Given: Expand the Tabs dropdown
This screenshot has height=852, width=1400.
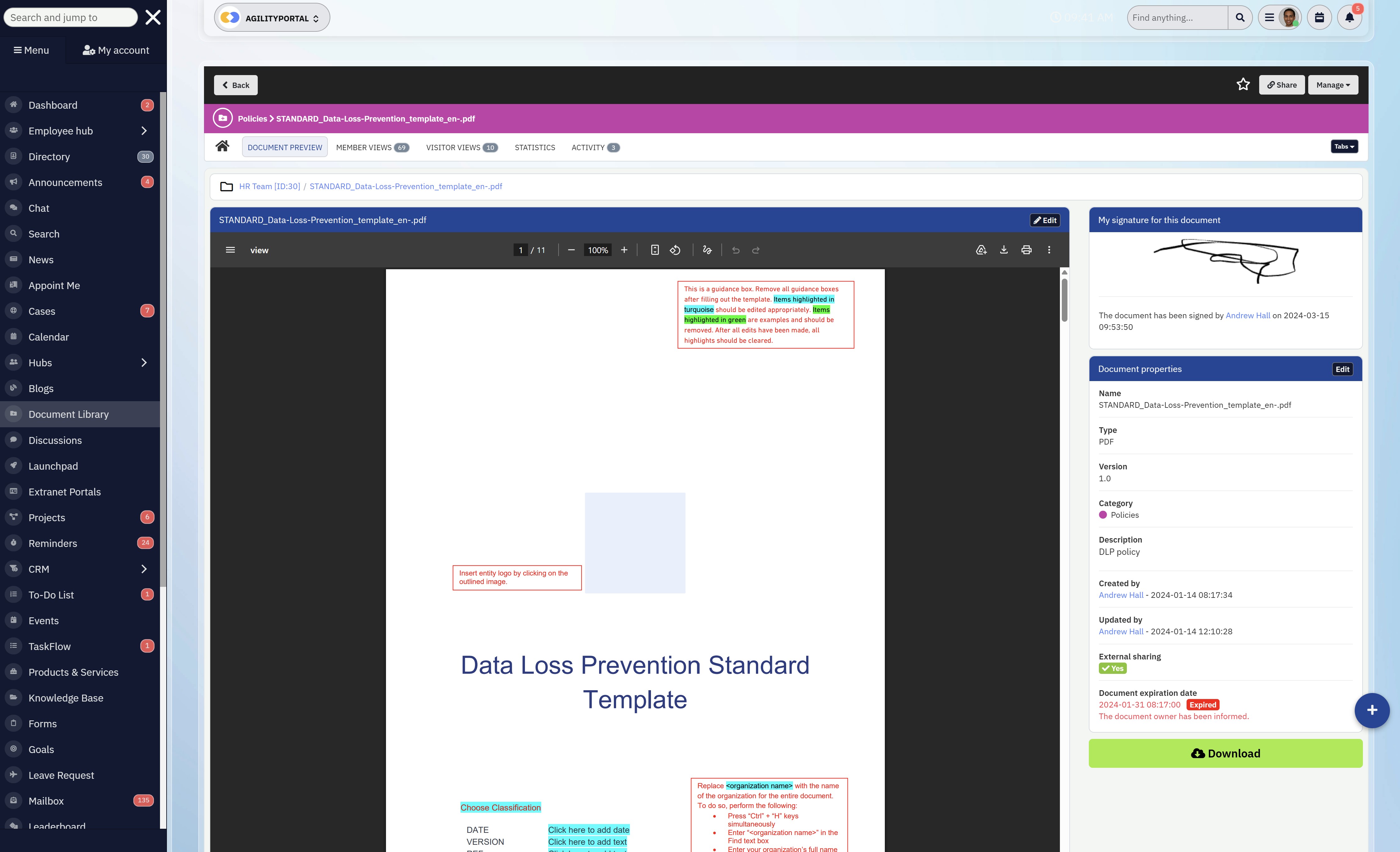Looking at the screenshot, I should tap(1344, 146).
